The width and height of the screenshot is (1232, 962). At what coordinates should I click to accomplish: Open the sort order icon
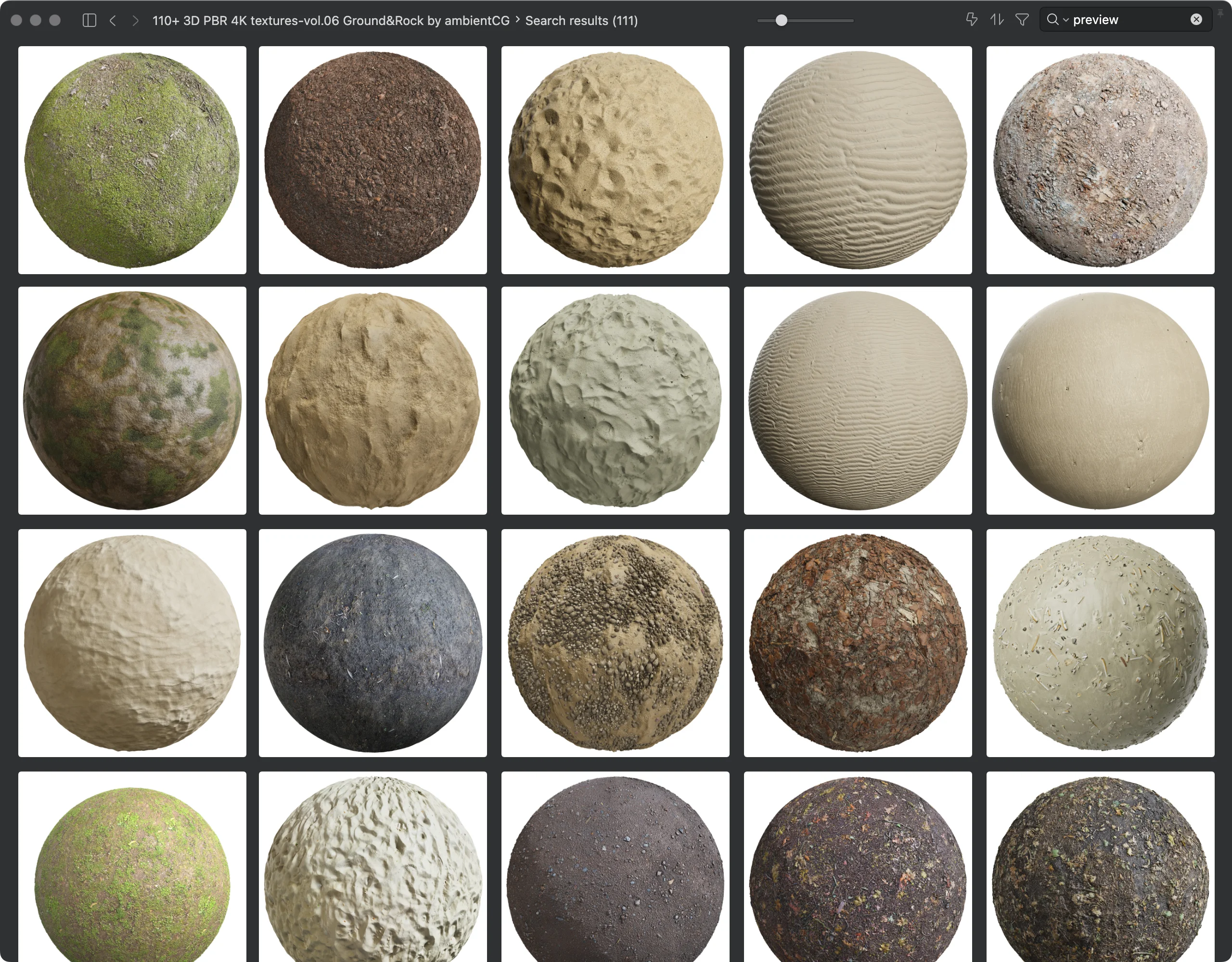[x=997, y=20]
